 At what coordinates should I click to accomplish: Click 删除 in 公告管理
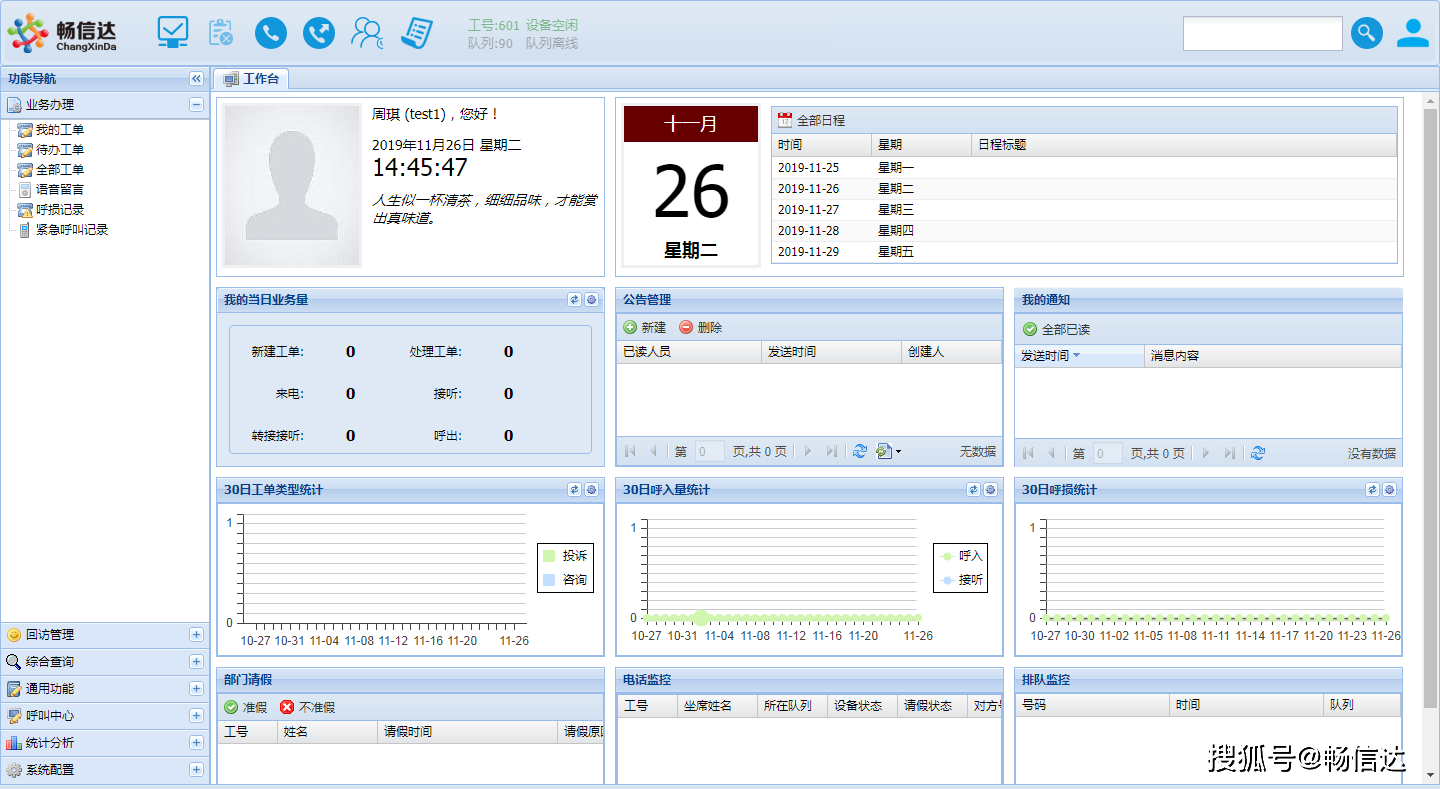[x=700, y=328]
